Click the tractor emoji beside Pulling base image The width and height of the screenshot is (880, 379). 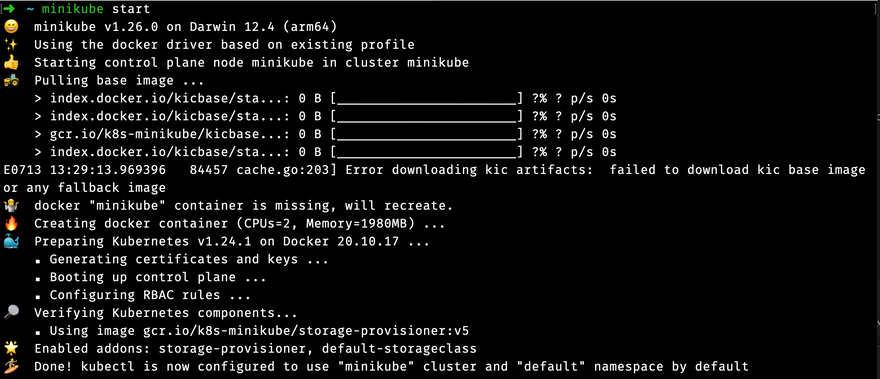(x=11, y=80)
